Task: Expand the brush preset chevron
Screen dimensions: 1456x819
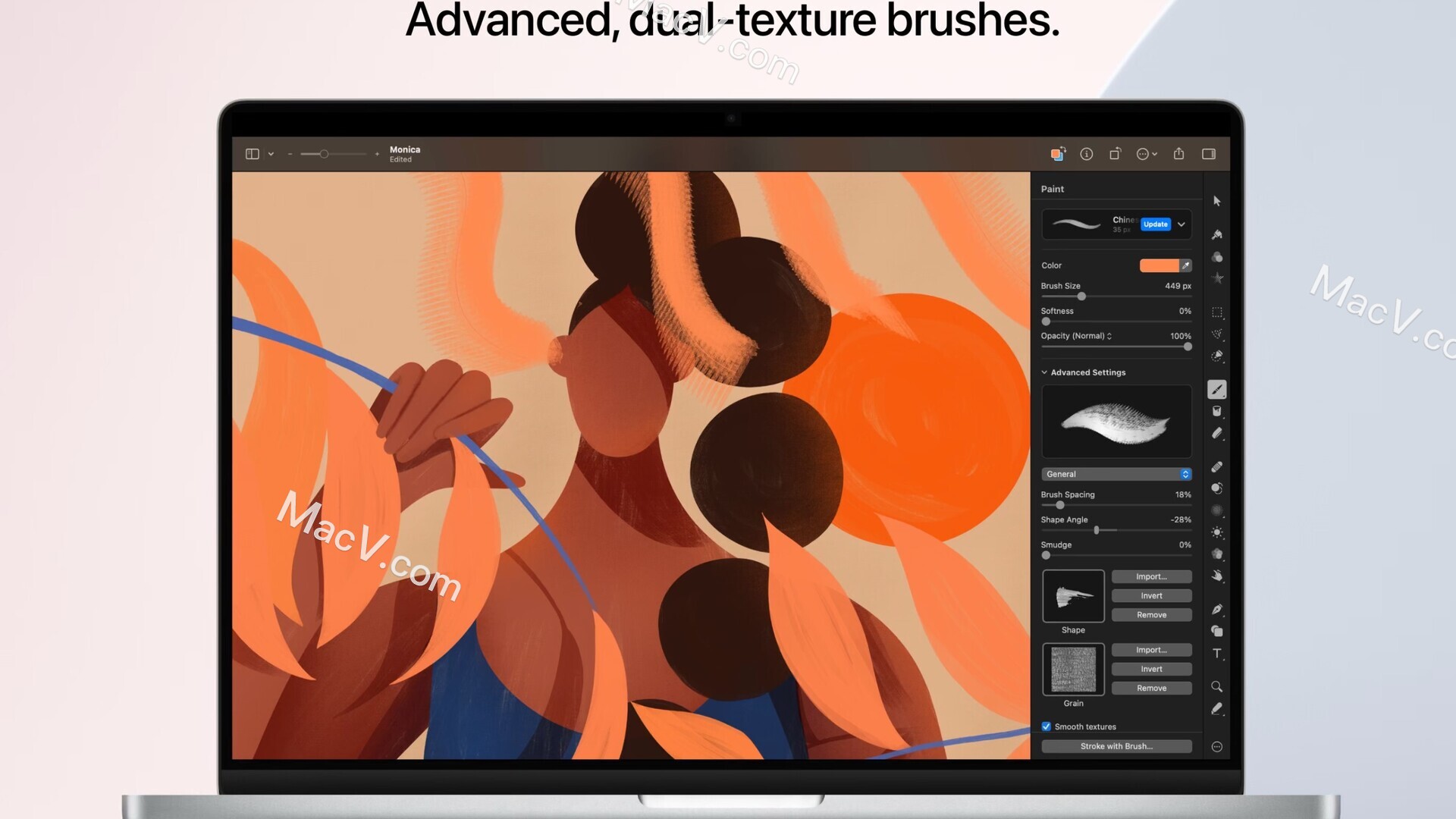Action: 1181,224
